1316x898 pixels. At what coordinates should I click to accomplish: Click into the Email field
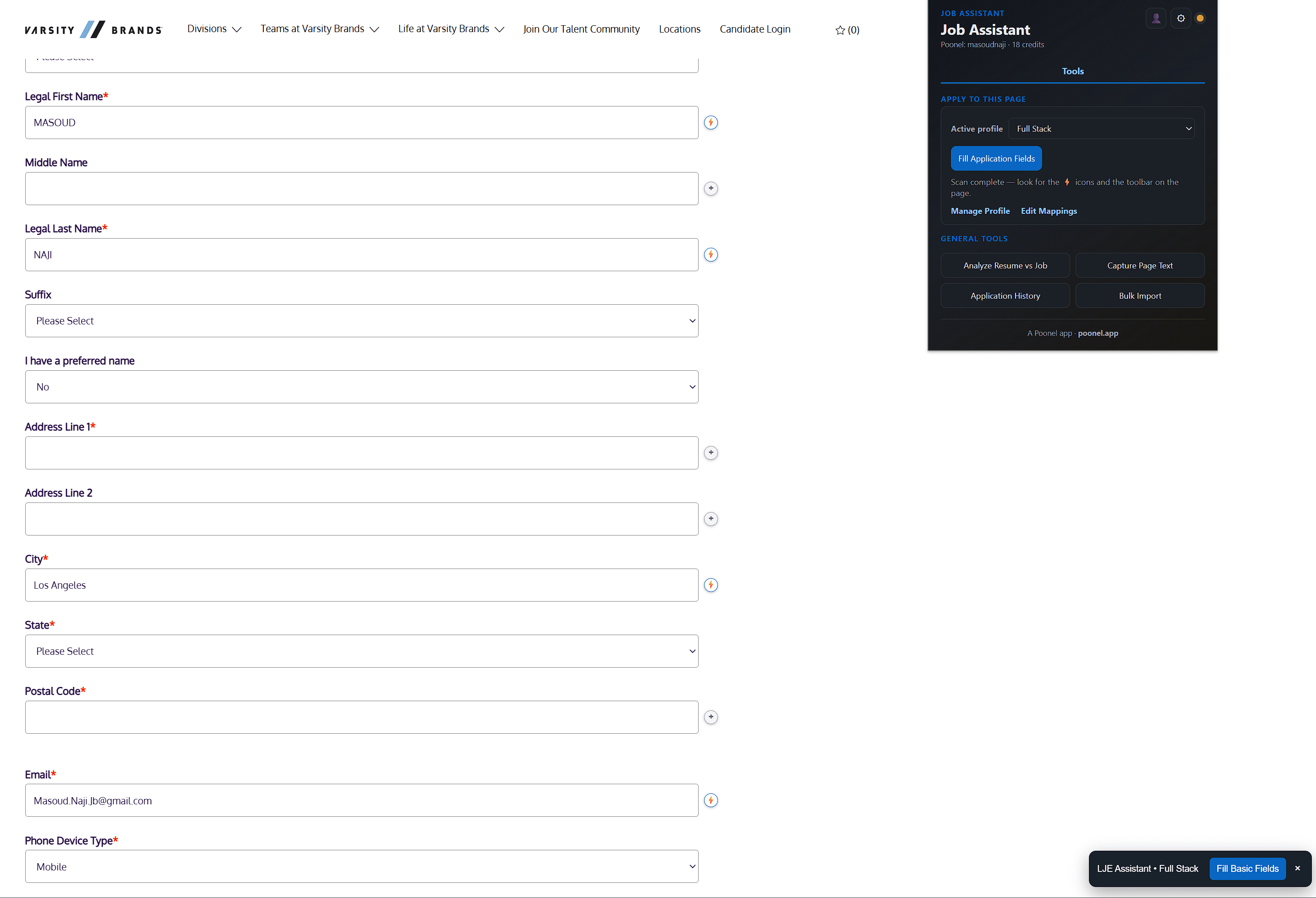(361, 801)
